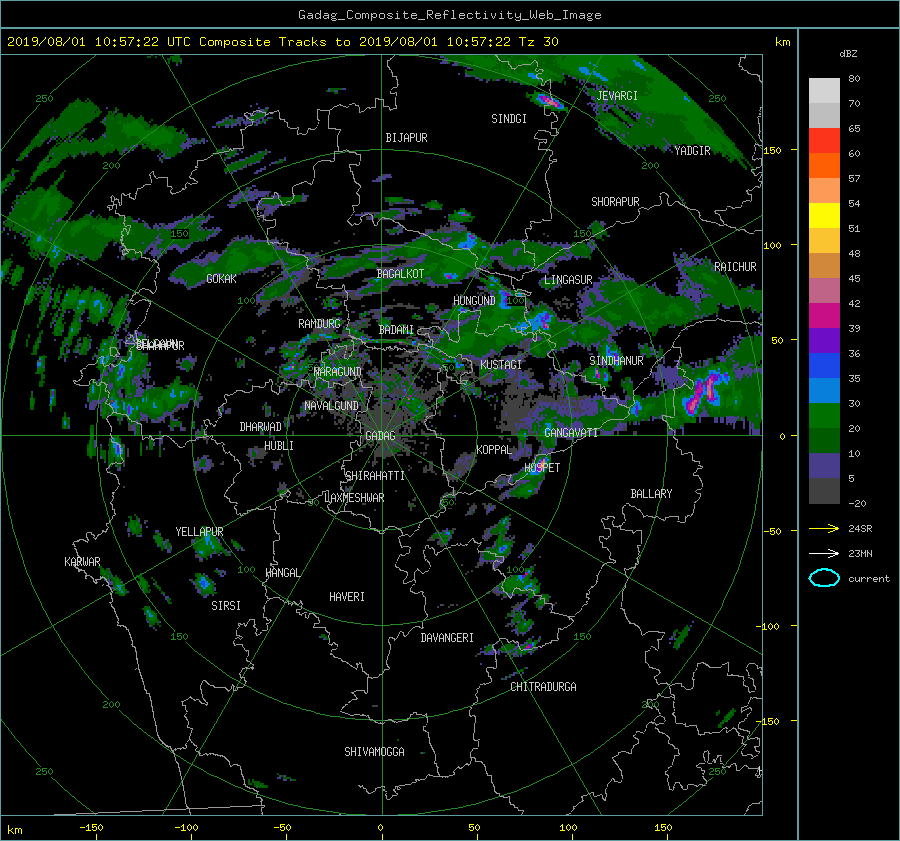Click the RAMDURG city label
This screenshot has width=900, height=841.
[x=319, y=324]
